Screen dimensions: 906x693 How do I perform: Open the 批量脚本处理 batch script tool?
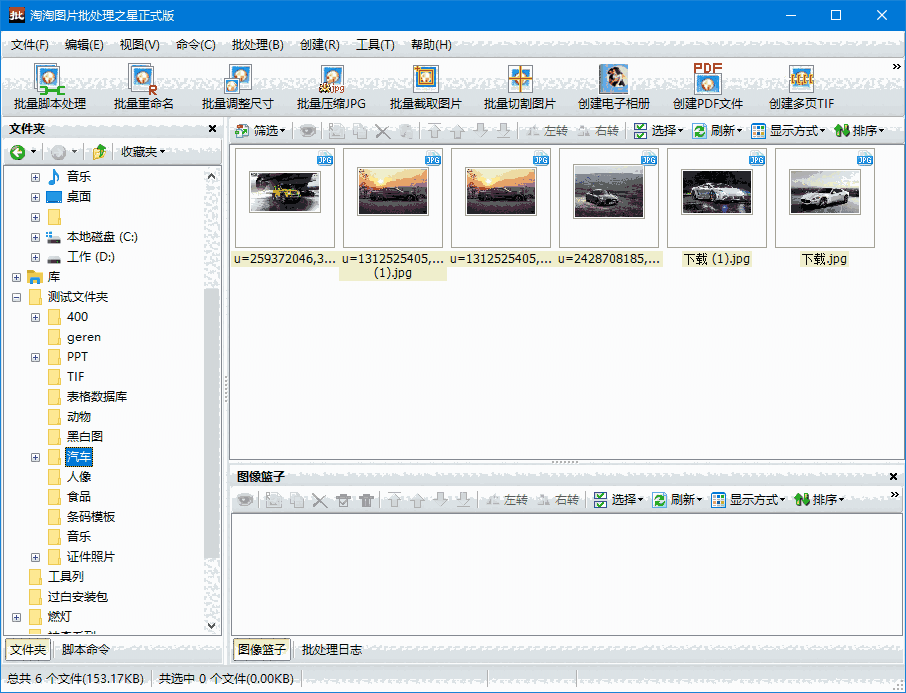click(49, 87)
